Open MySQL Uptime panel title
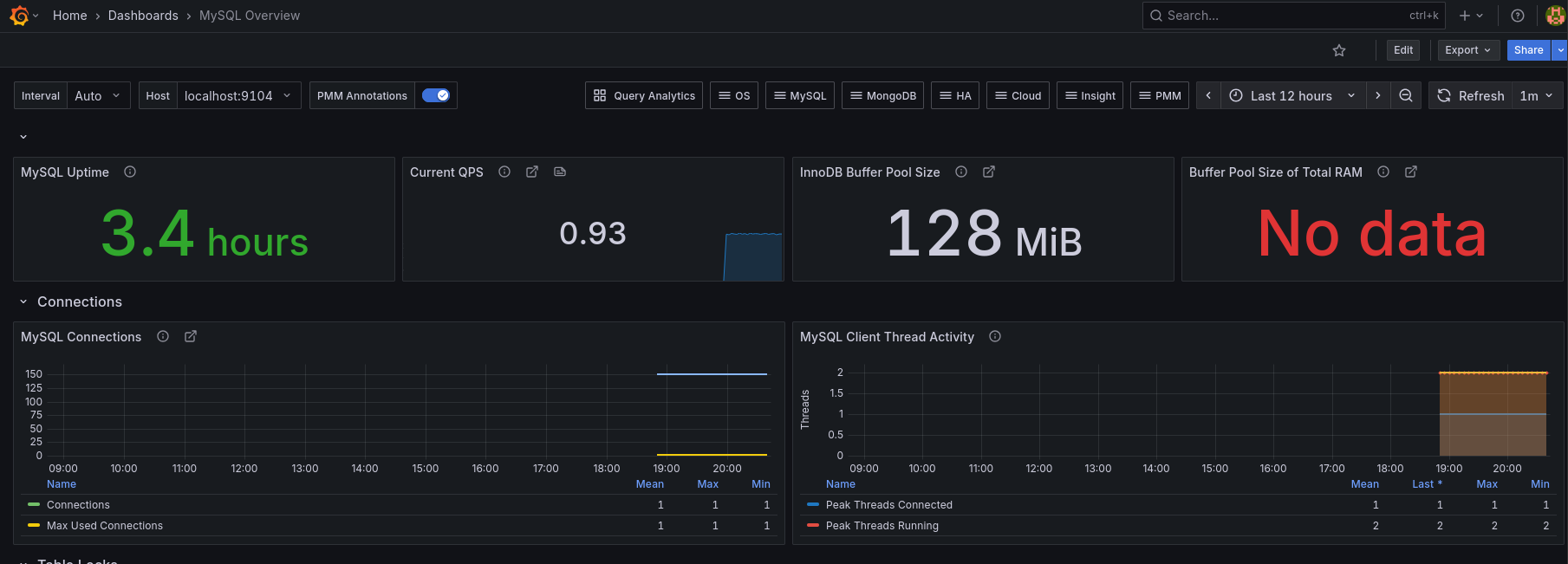1568x564 pixels. 65,172
